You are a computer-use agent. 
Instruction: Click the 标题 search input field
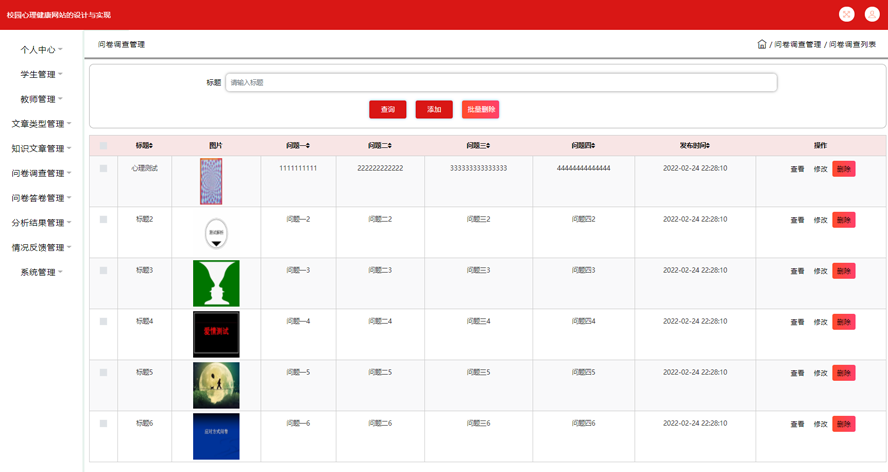coord(500,83)
